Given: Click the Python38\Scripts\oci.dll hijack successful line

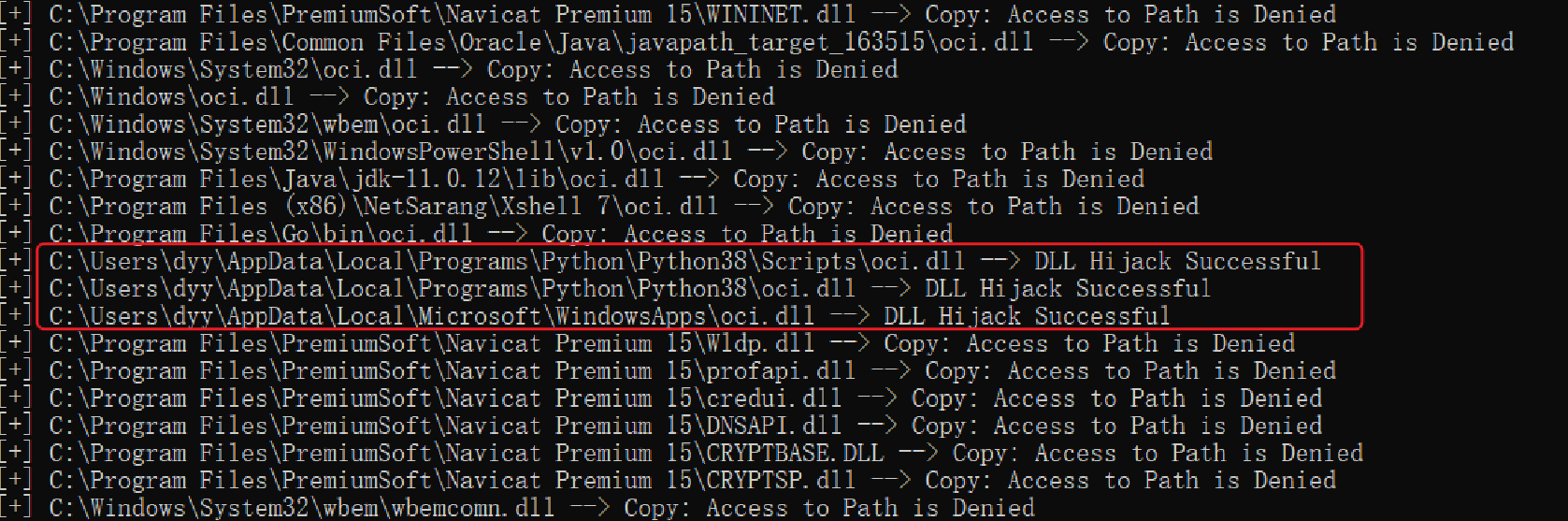Looking at the screenshot, I should point(661,261).
